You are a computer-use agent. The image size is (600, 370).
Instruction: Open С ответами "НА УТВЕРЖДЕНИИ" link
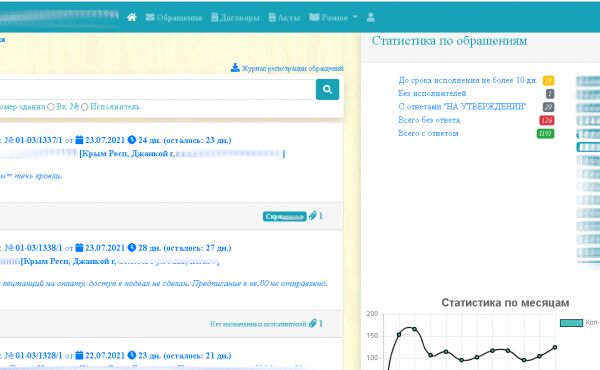[x=462, y=107]
